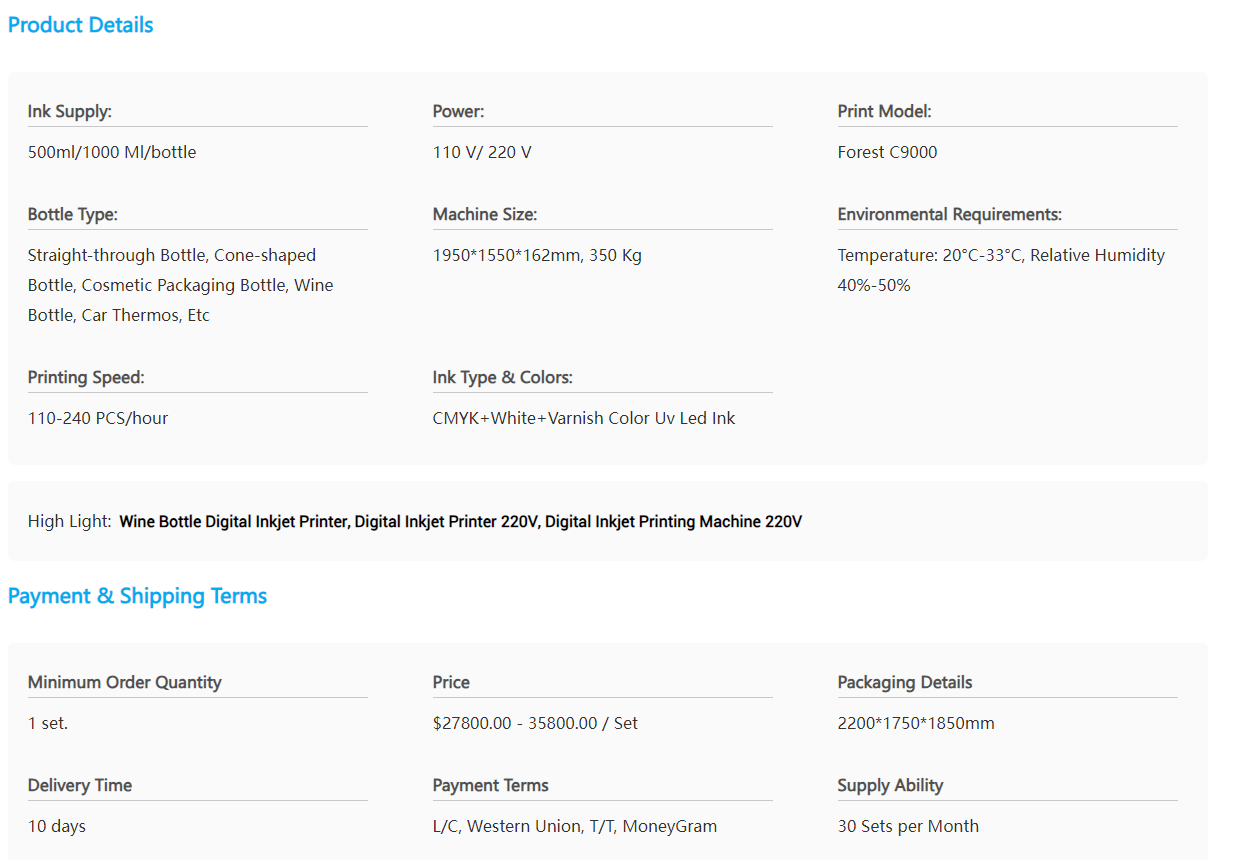The image size is (1257, 860).
Task: Click the Payment & Shipping Terms heading
Action: (x=137, y=596)
